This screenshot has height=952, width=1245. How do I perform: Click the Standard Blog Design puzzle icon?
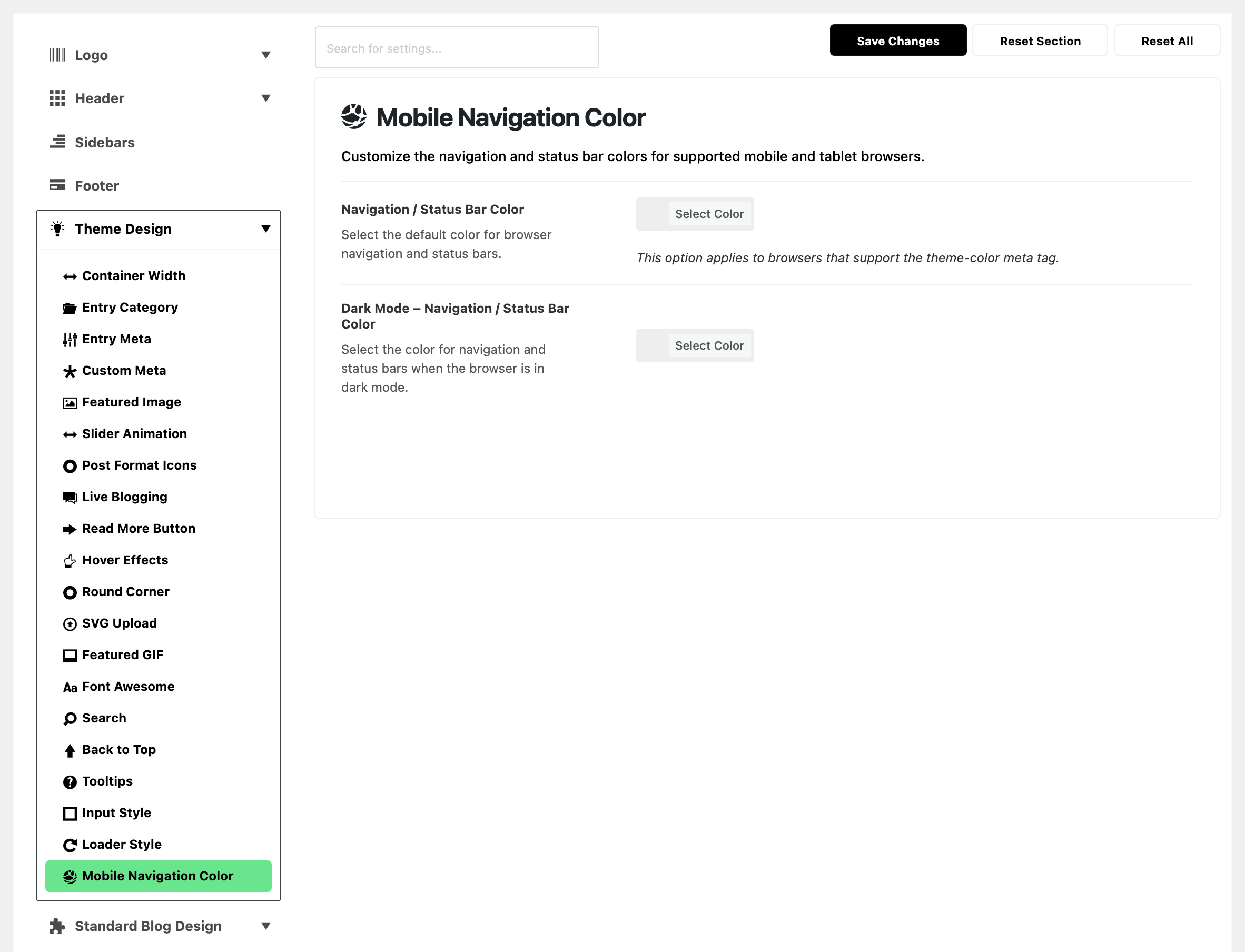point(57,925)
